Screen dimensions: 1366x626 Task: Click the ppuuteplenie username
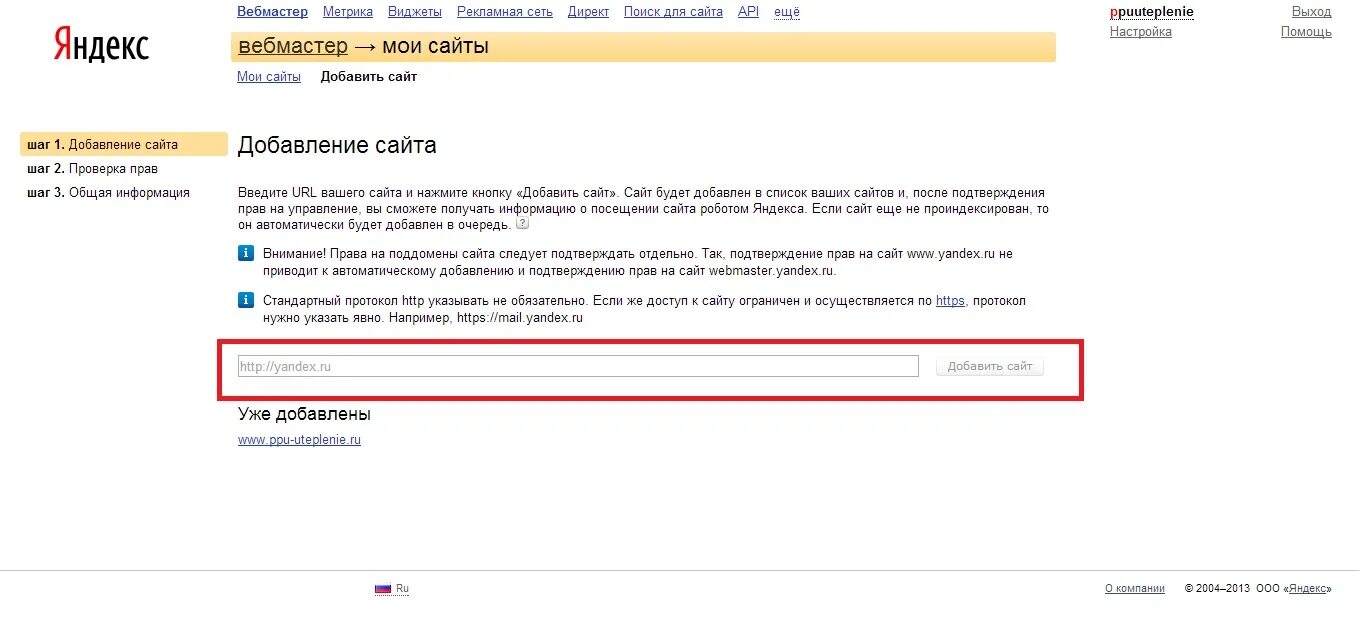click(1152, 12)
